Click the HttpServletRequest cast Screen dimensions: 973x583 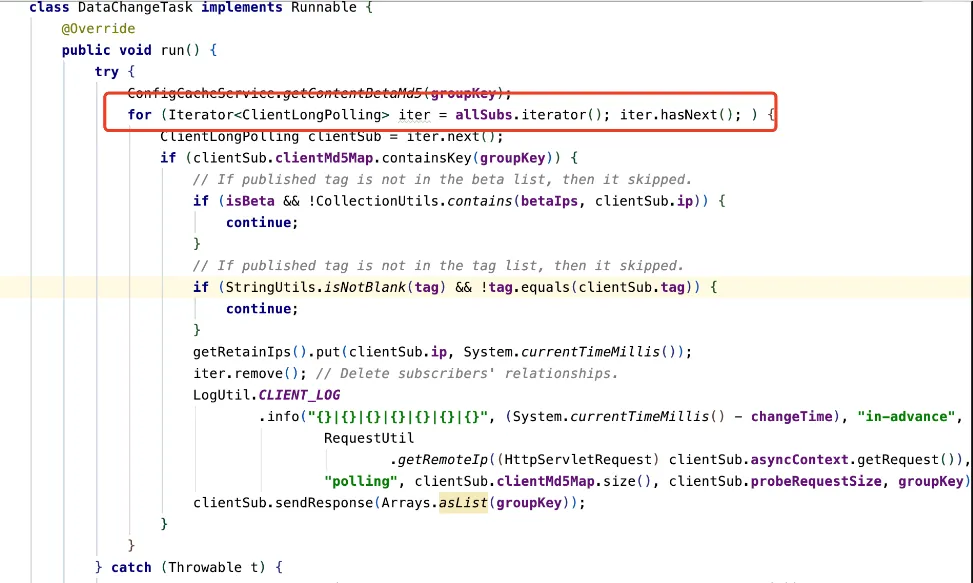coord(578,460)
